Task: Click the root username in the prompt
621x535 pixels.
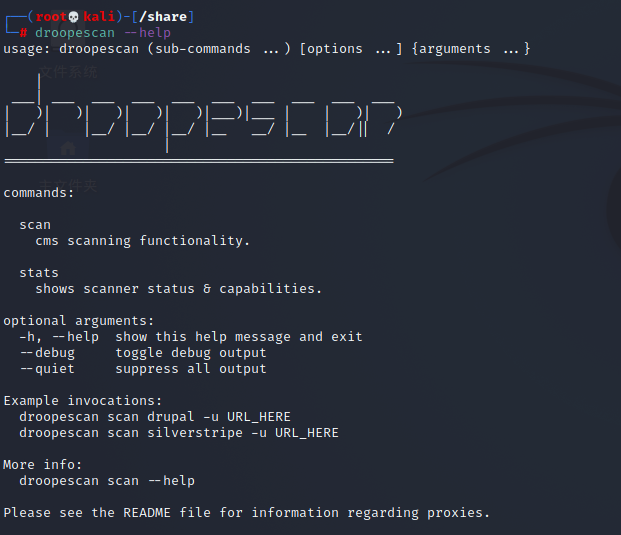Action: [51, 17]
